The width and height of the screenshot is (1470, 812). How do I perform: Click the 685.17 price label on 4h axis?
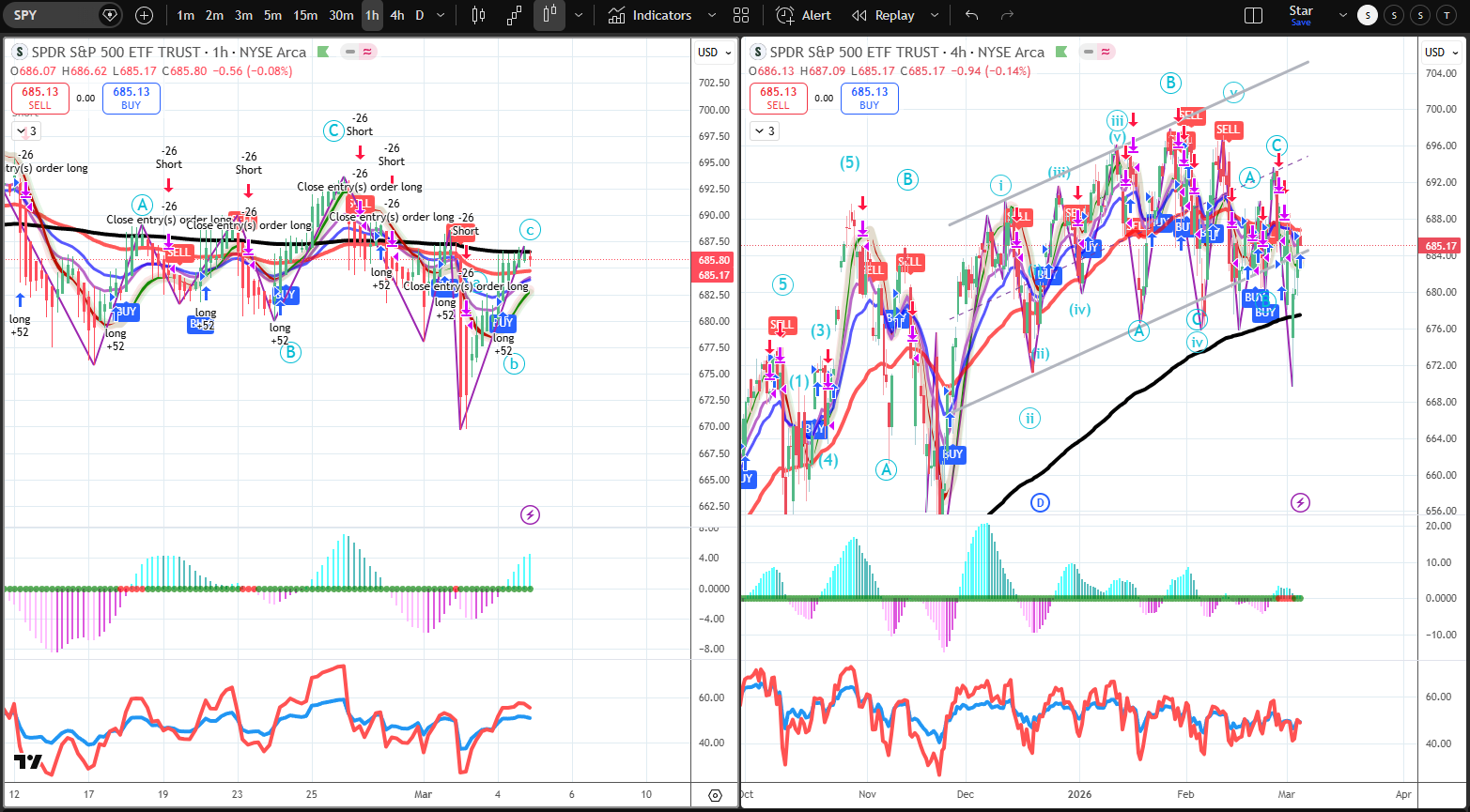pos(1441,247)
